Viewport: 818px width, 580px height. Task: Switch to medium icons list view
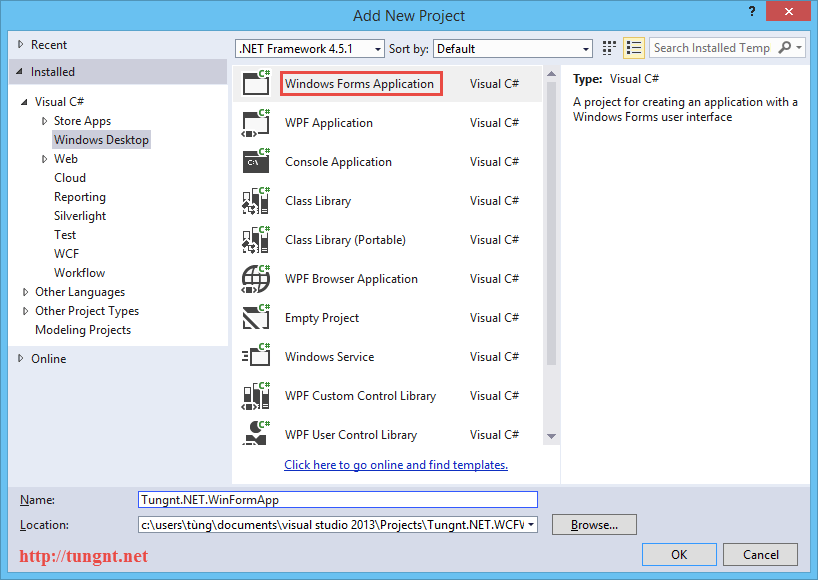coord(634,49)
